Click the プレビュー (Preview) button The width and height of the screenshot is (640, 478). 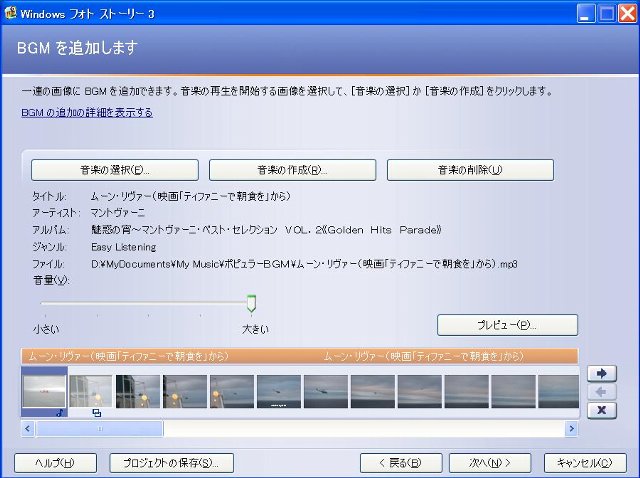tap(507, 325)
